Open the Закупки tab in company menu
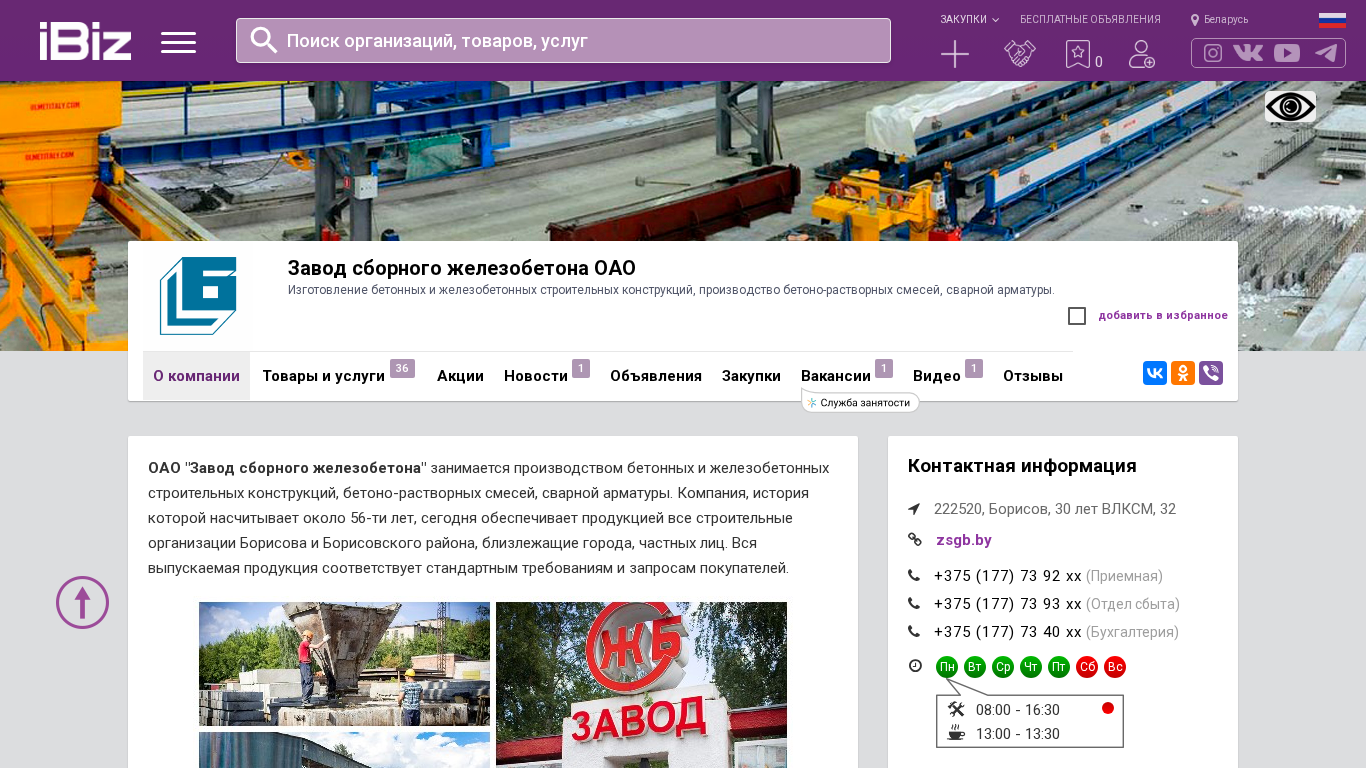 [751, 376]
